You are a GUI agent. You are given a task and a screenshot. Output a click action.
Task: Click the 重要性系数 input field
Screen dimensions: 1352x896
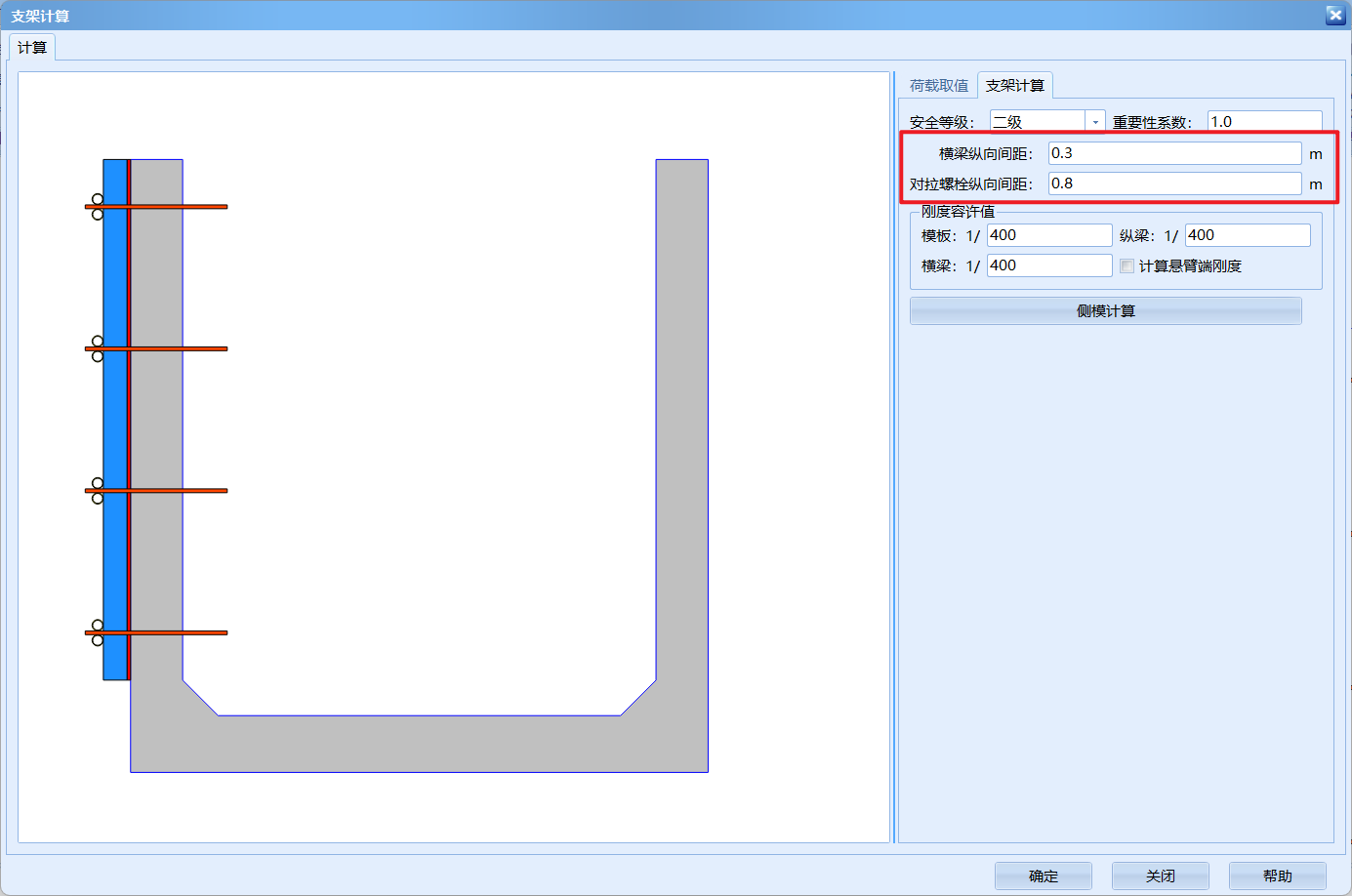(1264, 122)
